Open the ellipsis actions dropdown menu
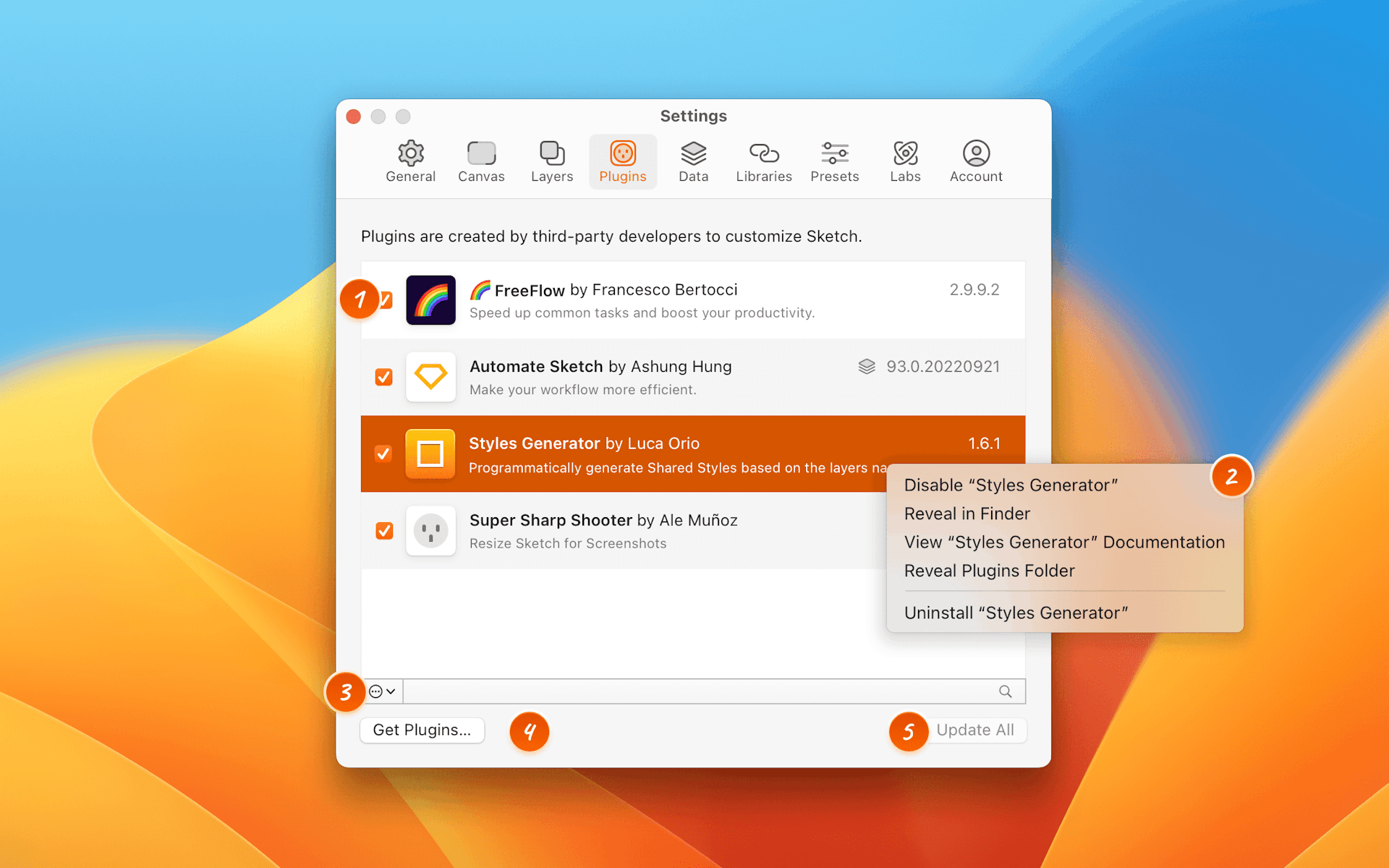The height and width of the screenshot is (868, 1389). point(383,692)
